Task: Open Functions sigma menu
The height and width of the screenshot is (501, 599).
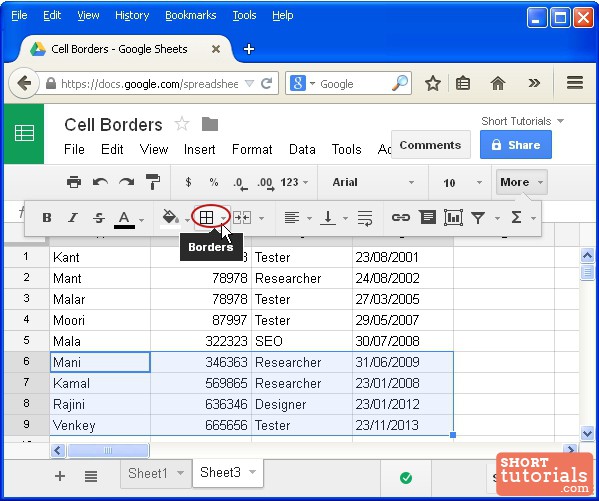Action: pos(516,218)
